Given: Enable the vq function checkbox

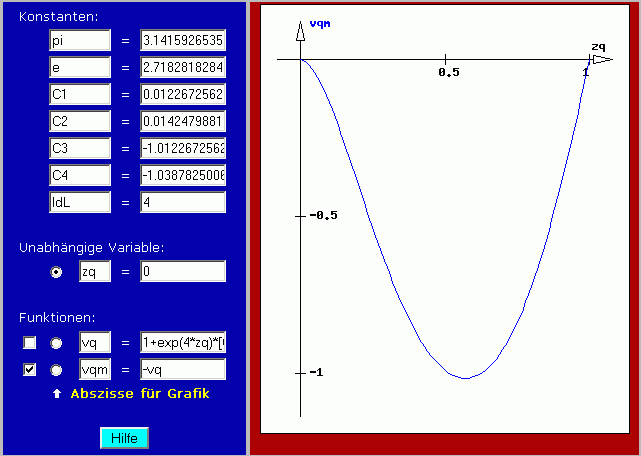Looking at the screenshot, I should [x=30, y=343].
